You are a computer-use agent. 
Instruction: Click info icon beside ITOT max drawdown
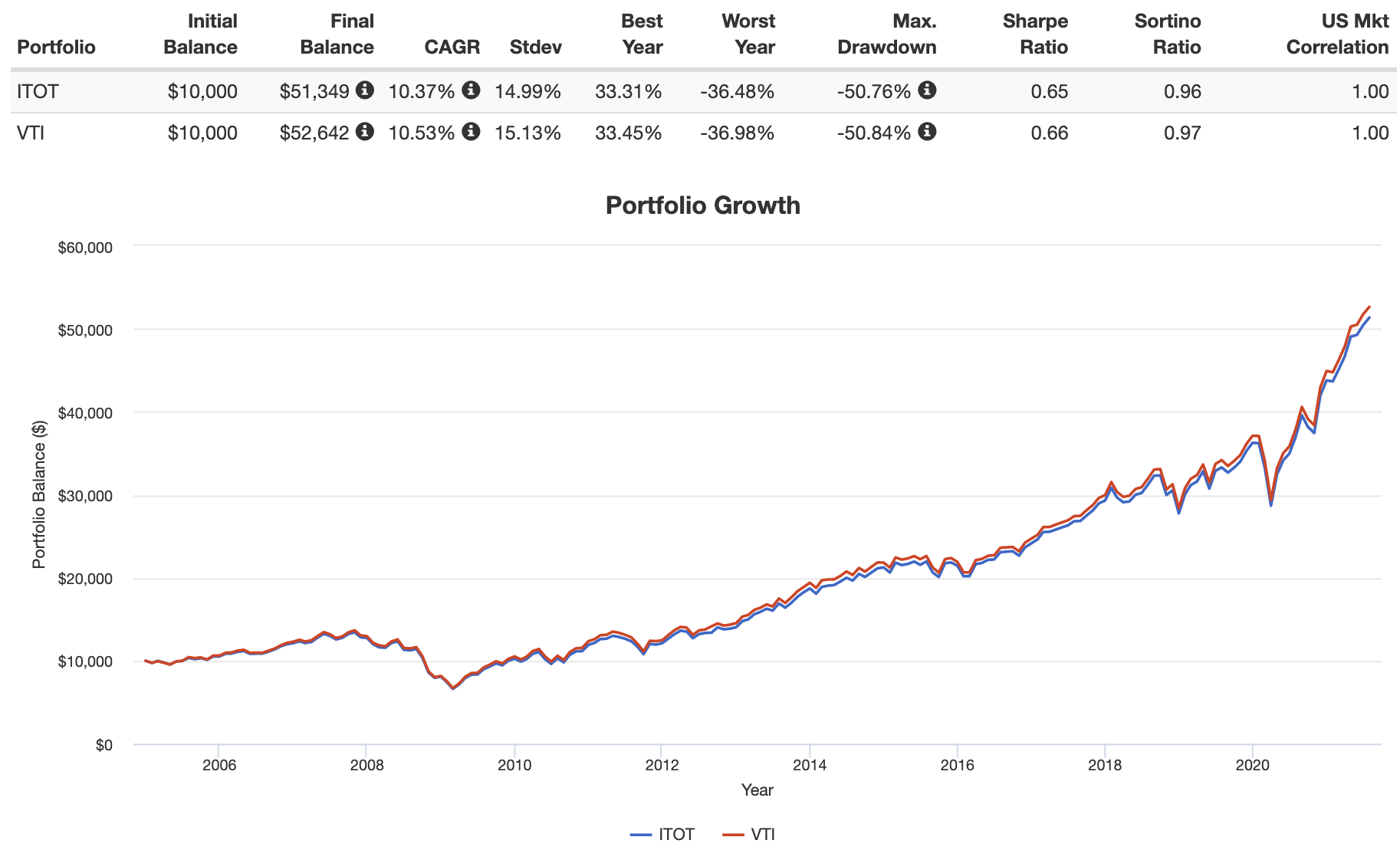coord(928,90)
